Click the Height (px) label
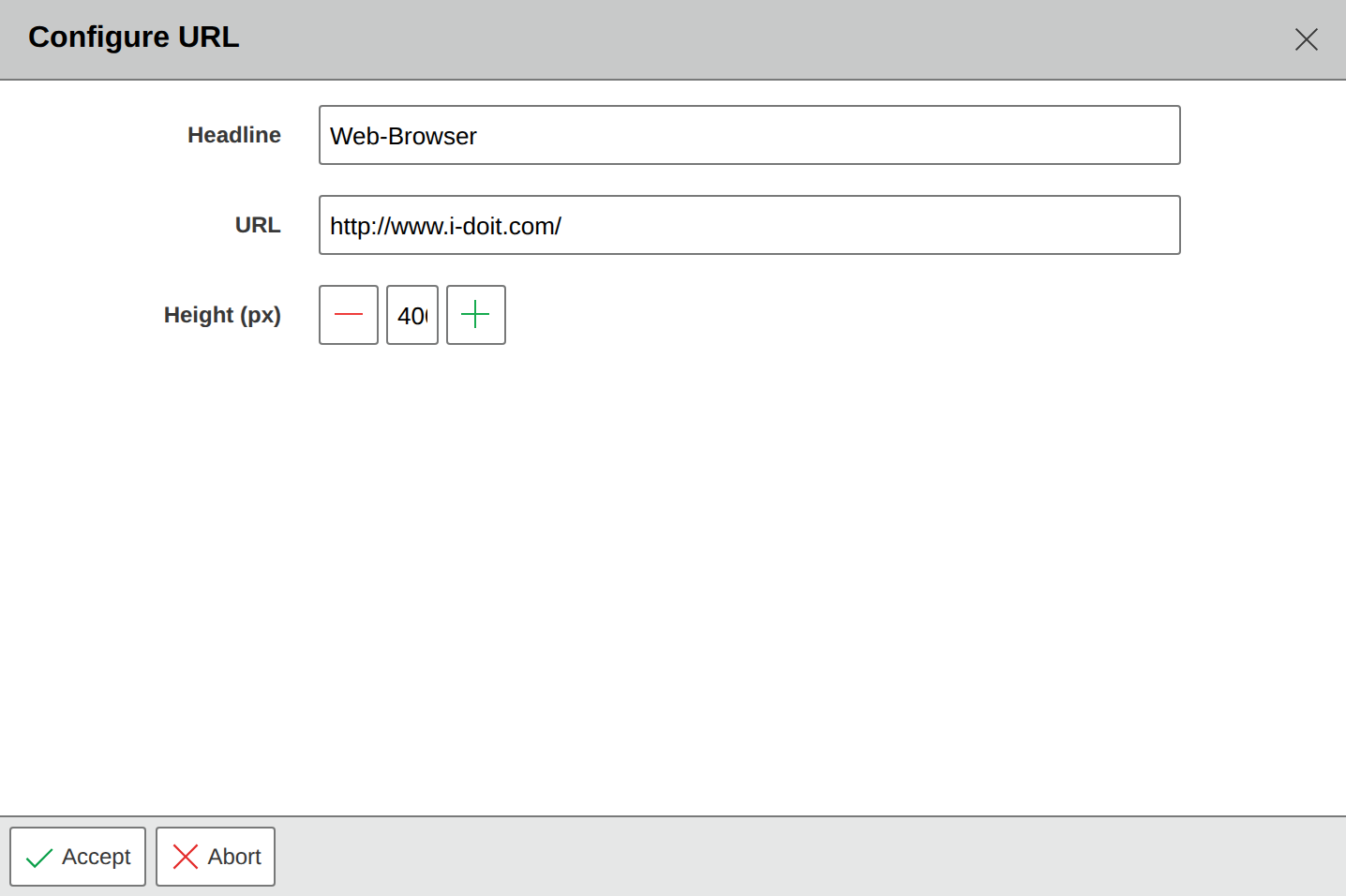 point(222,315)
